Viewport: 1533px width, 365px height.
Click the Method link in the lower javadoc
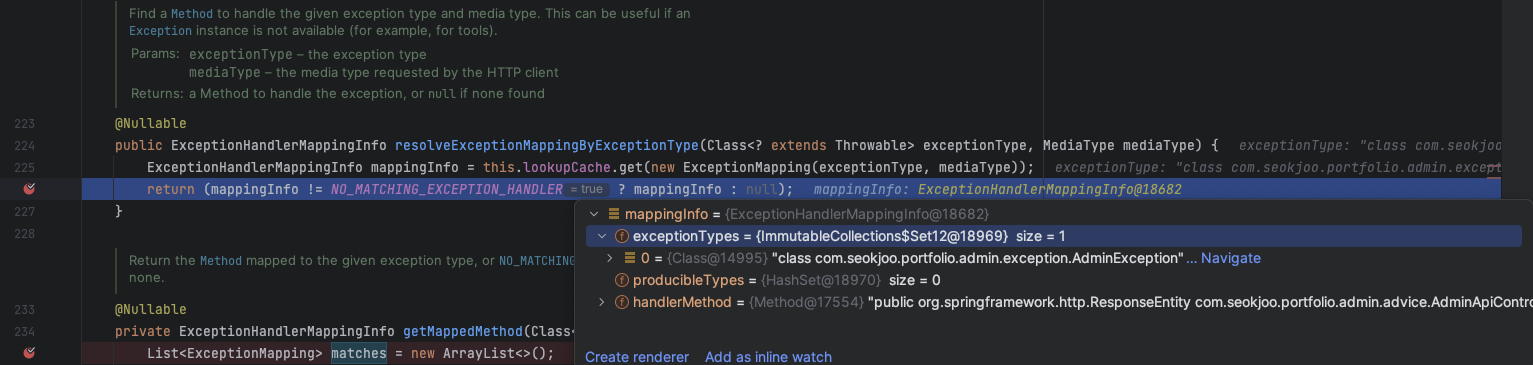click(x=220, y=260)
